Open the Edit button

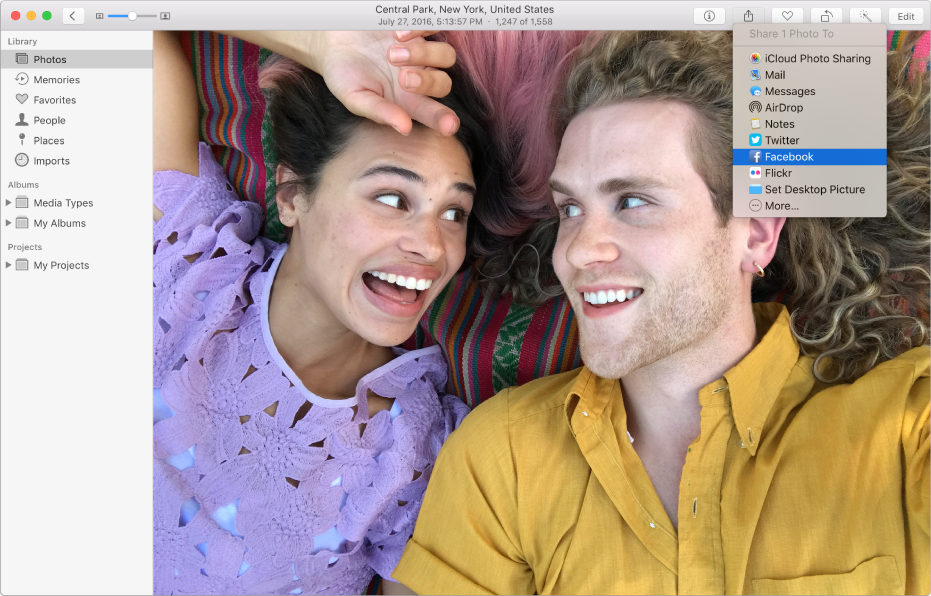point(905,16)
